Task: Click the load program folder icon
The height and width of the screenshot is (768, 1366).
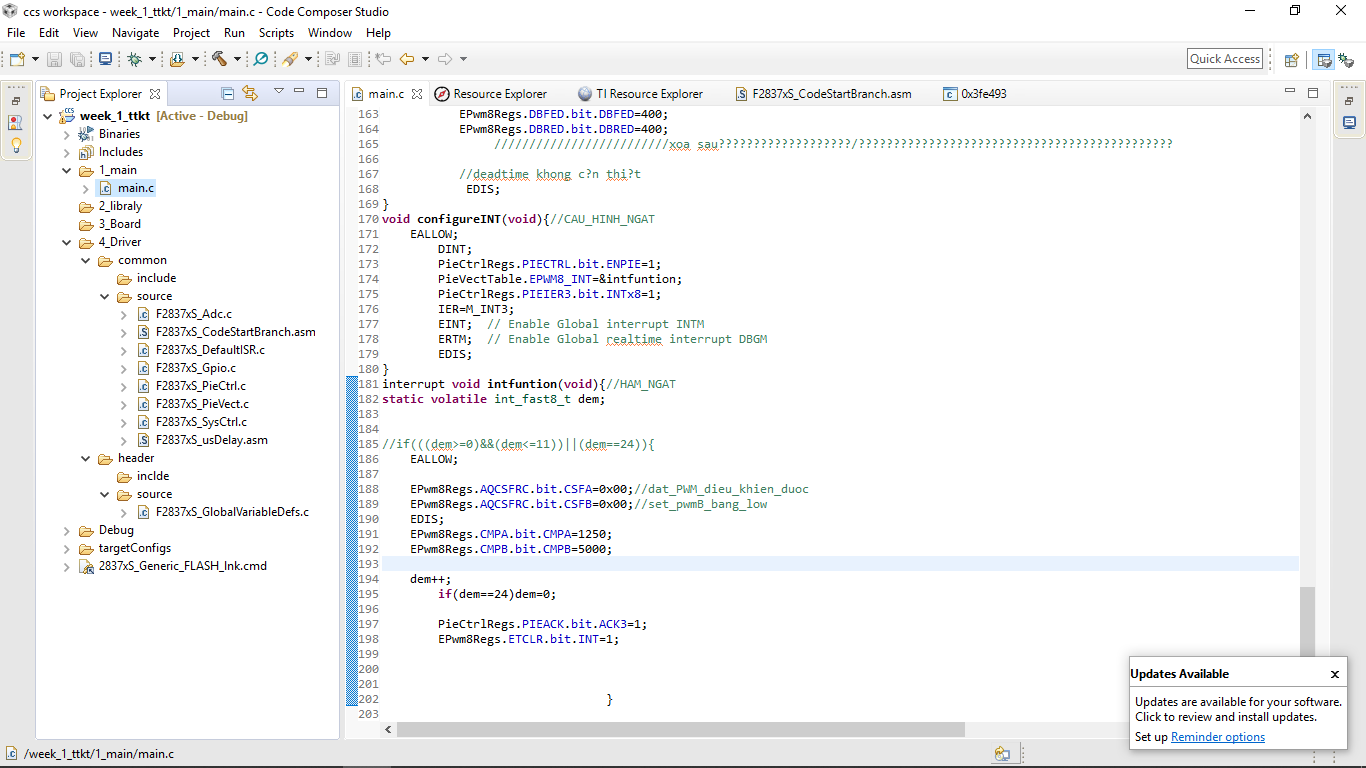Action: tap(177, 59)
